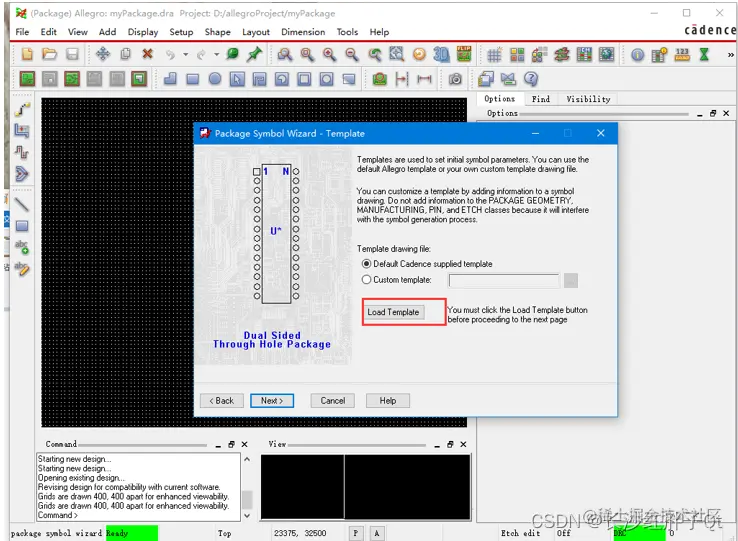Click the 3D viewer icon
The image size is (738, 541).
[441, 55]
